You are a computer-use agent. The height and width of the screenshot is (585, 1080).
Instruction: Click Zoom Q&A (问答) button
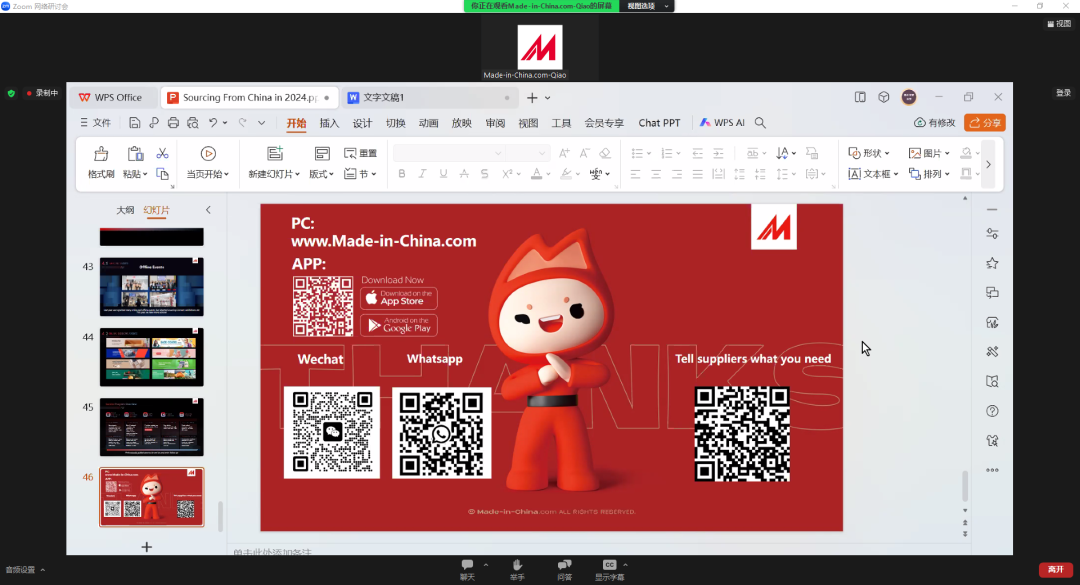[565, 570]
